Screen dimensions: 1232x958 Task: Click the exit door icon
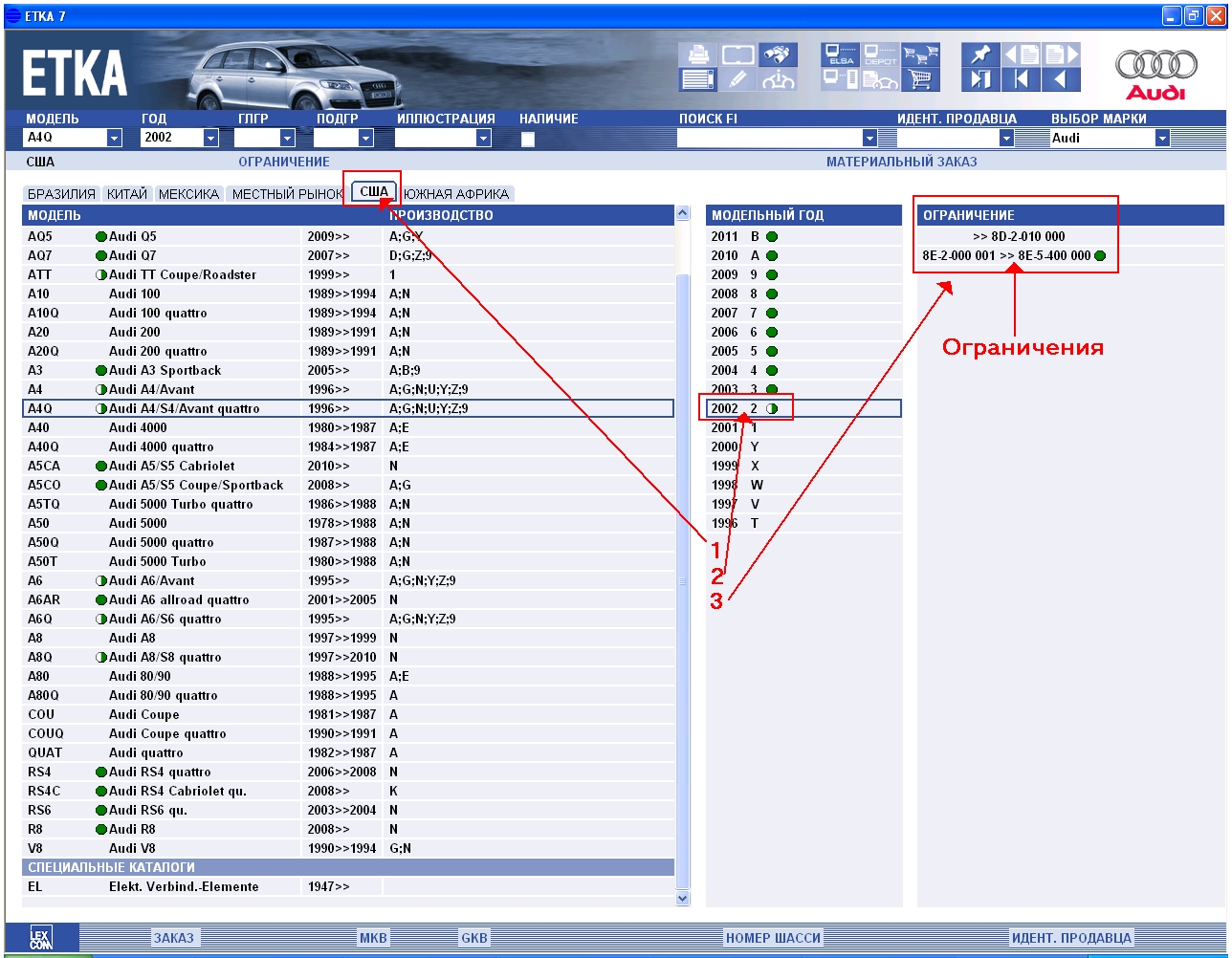click(980, 79)
